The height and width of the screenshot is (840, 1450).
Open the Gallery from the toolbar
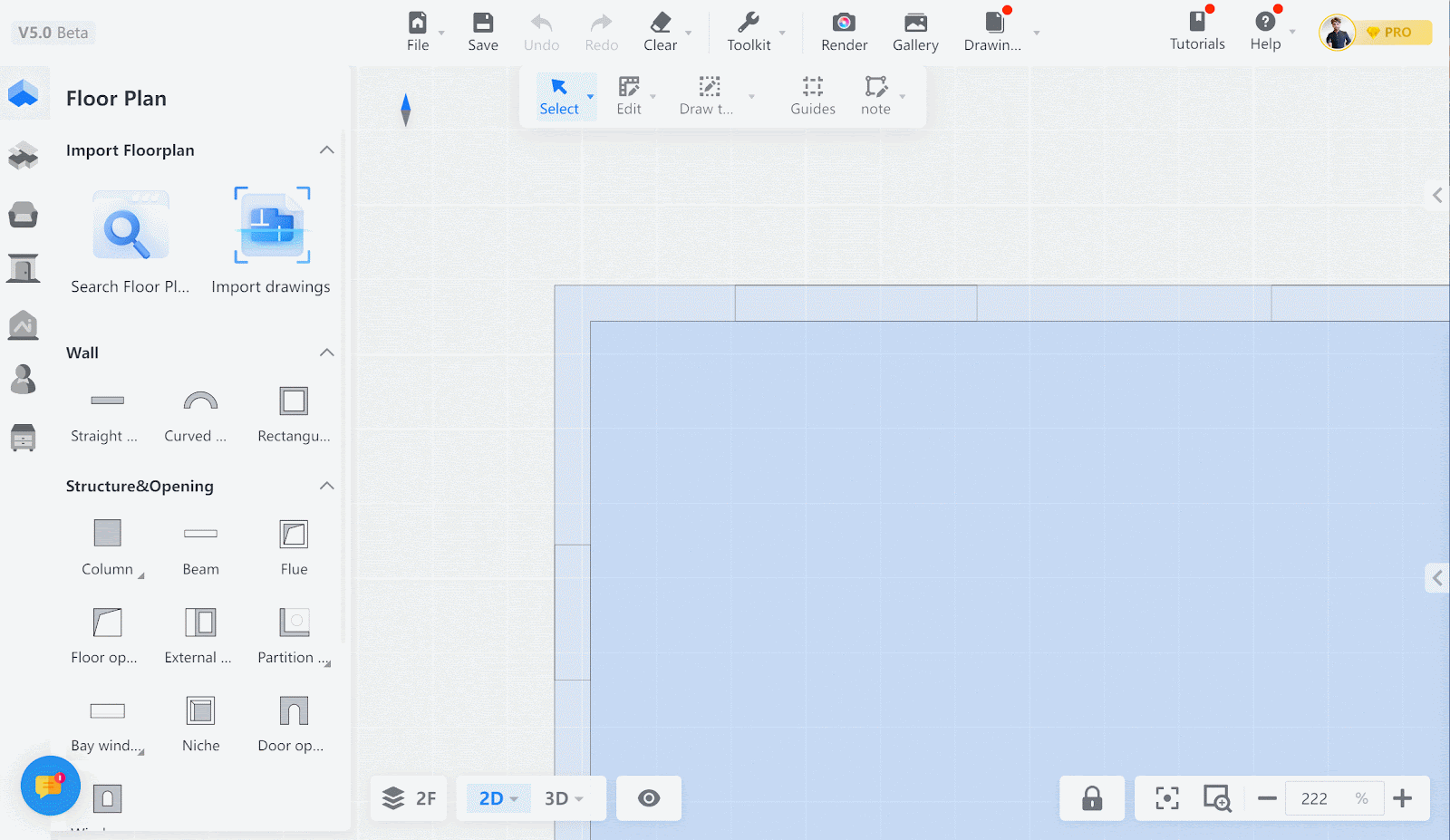[x=915, y=32]
